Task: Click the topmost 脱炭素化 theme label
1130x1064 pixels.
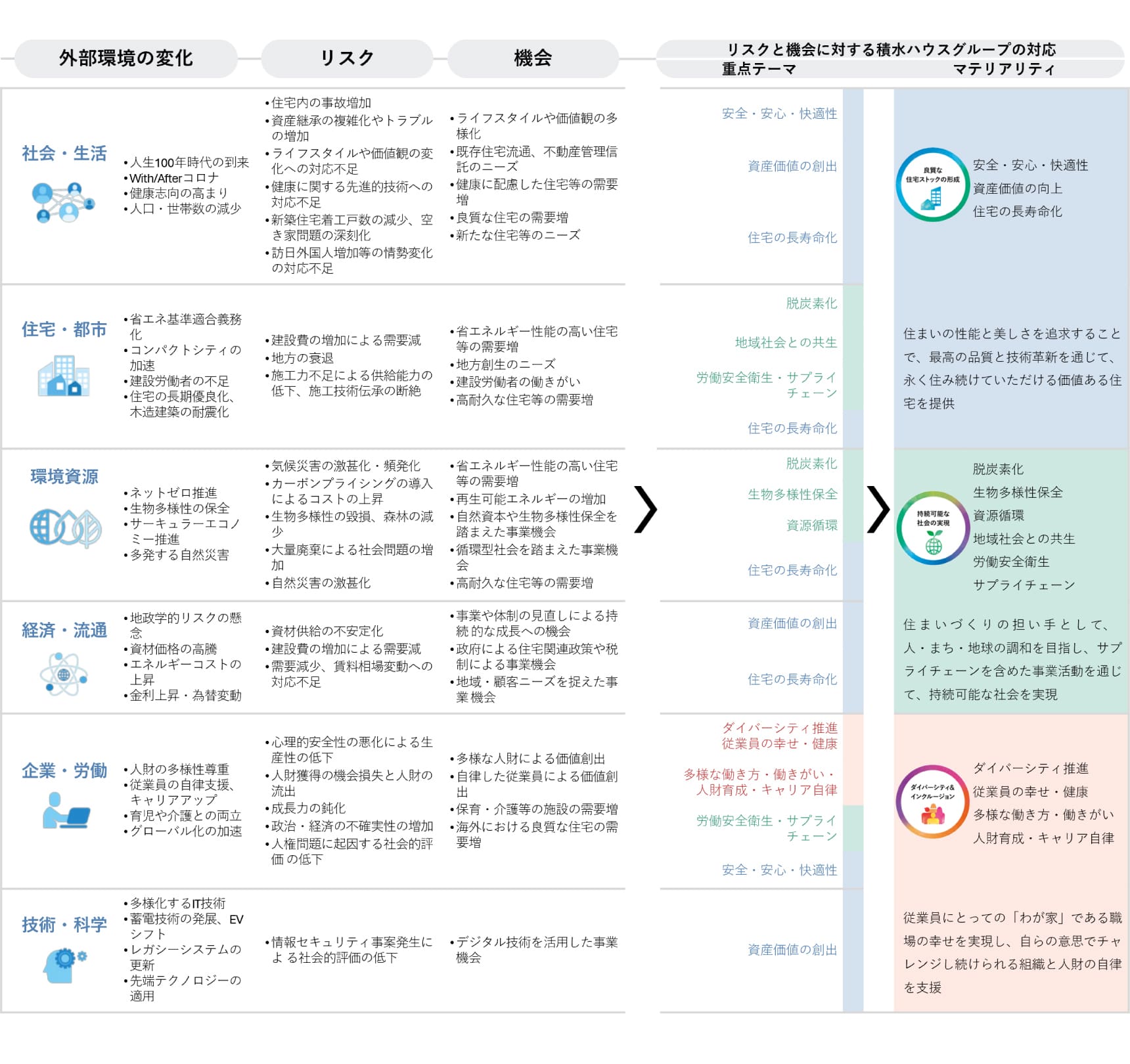Action: pos(811,303)
